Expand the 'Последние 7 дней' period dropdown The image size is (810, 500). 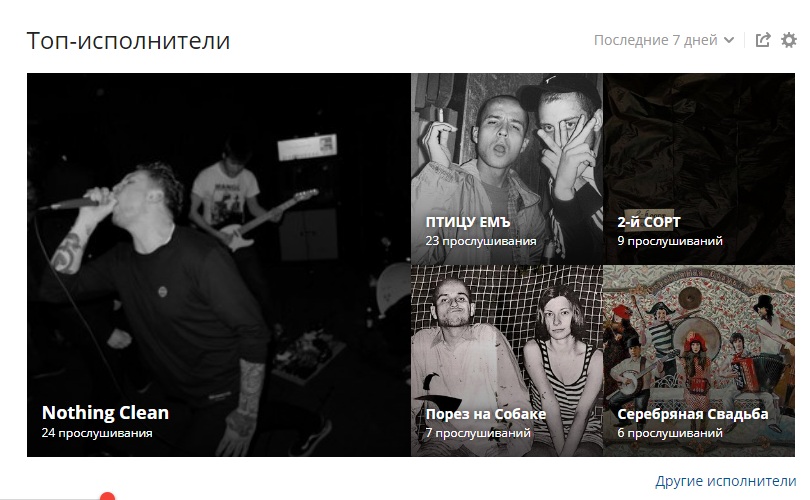[664, 40]
